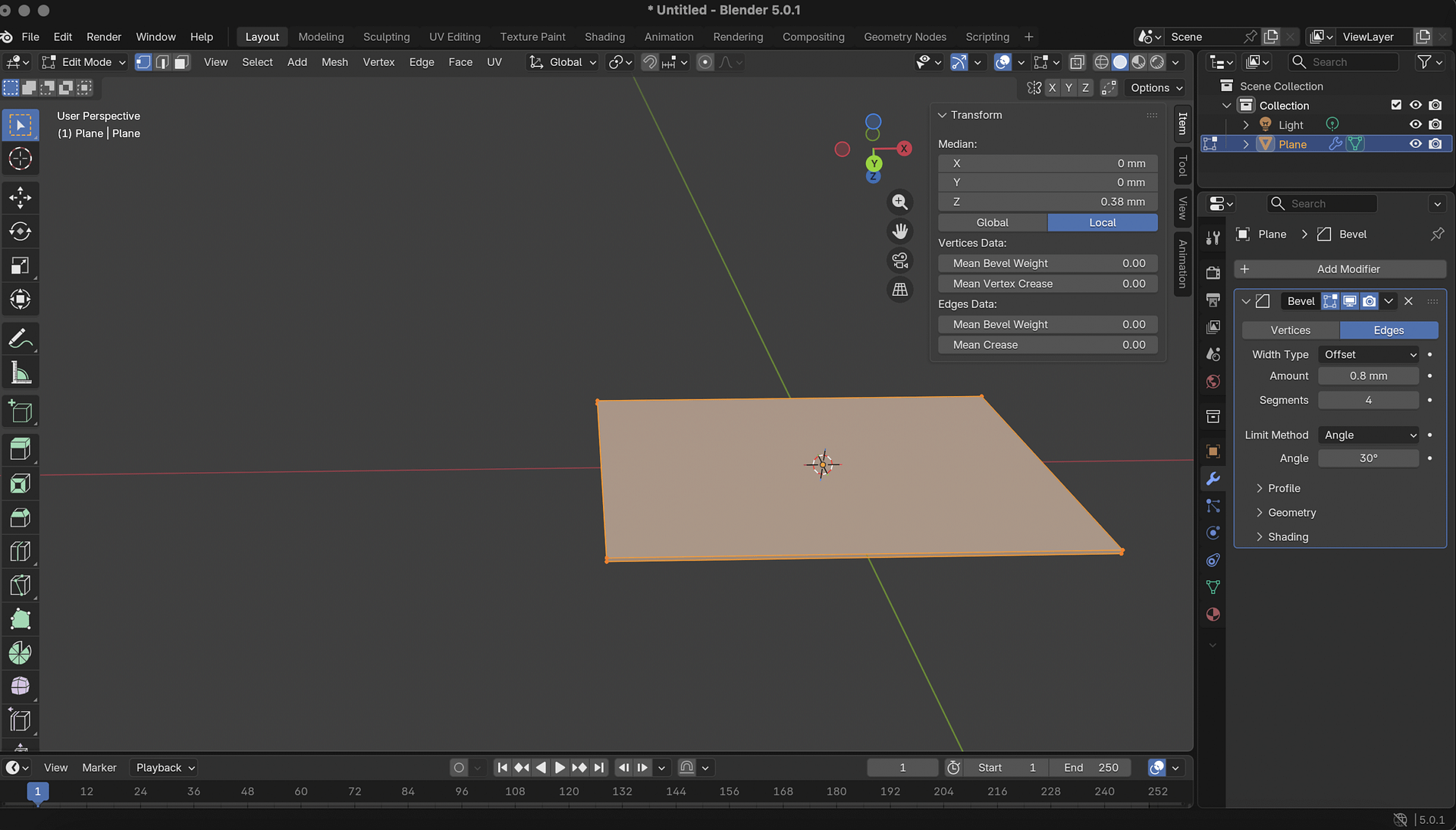Select the Rotate tool
Image resolution: width=1456 pixels, height=830 pixels.
20,231
